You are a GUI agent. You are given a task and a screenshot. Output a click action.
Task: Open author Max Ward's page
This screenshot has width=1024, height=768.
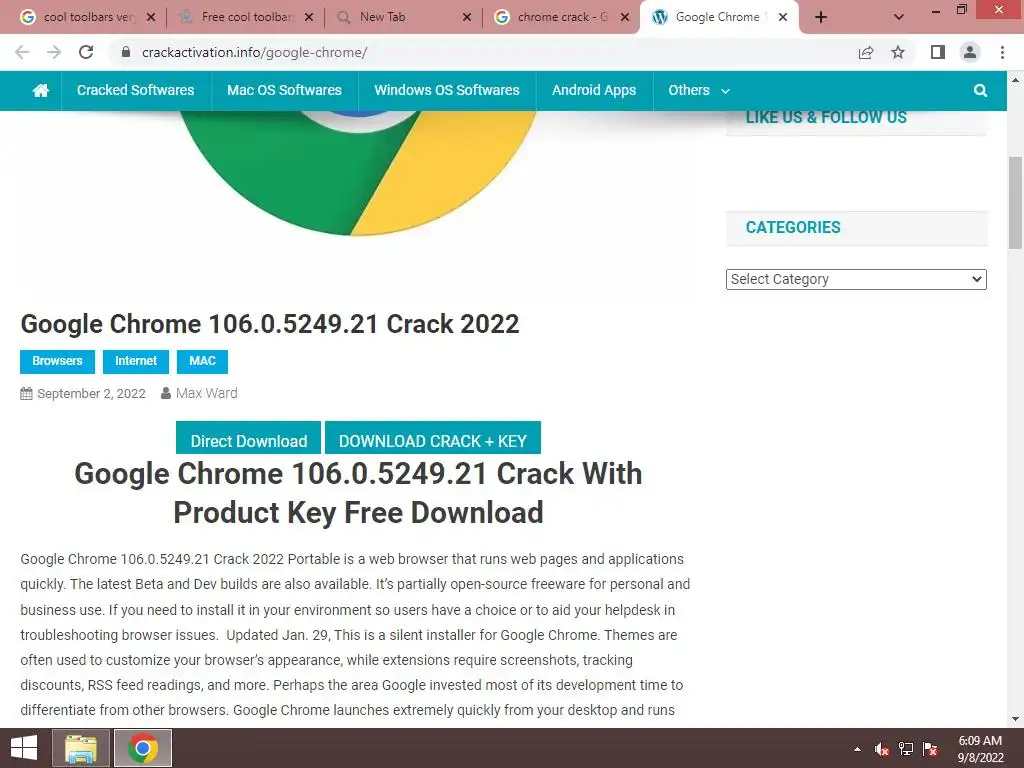(206, 393)
